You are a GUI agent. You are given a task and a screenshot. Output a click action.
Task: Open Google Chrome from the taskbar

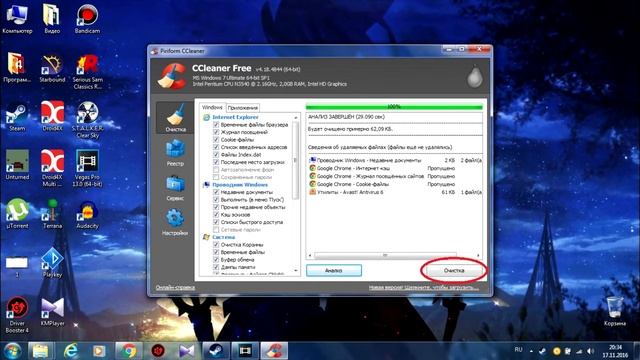[129, 351]
